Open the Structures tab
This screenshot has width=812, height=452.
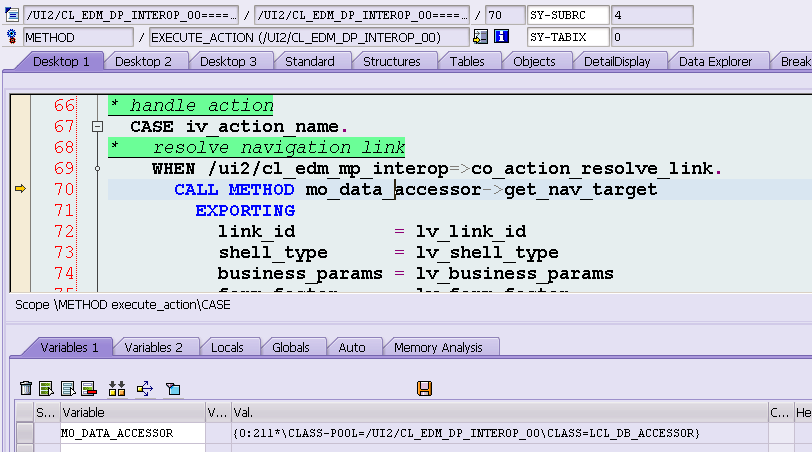(x=392, y=62)
